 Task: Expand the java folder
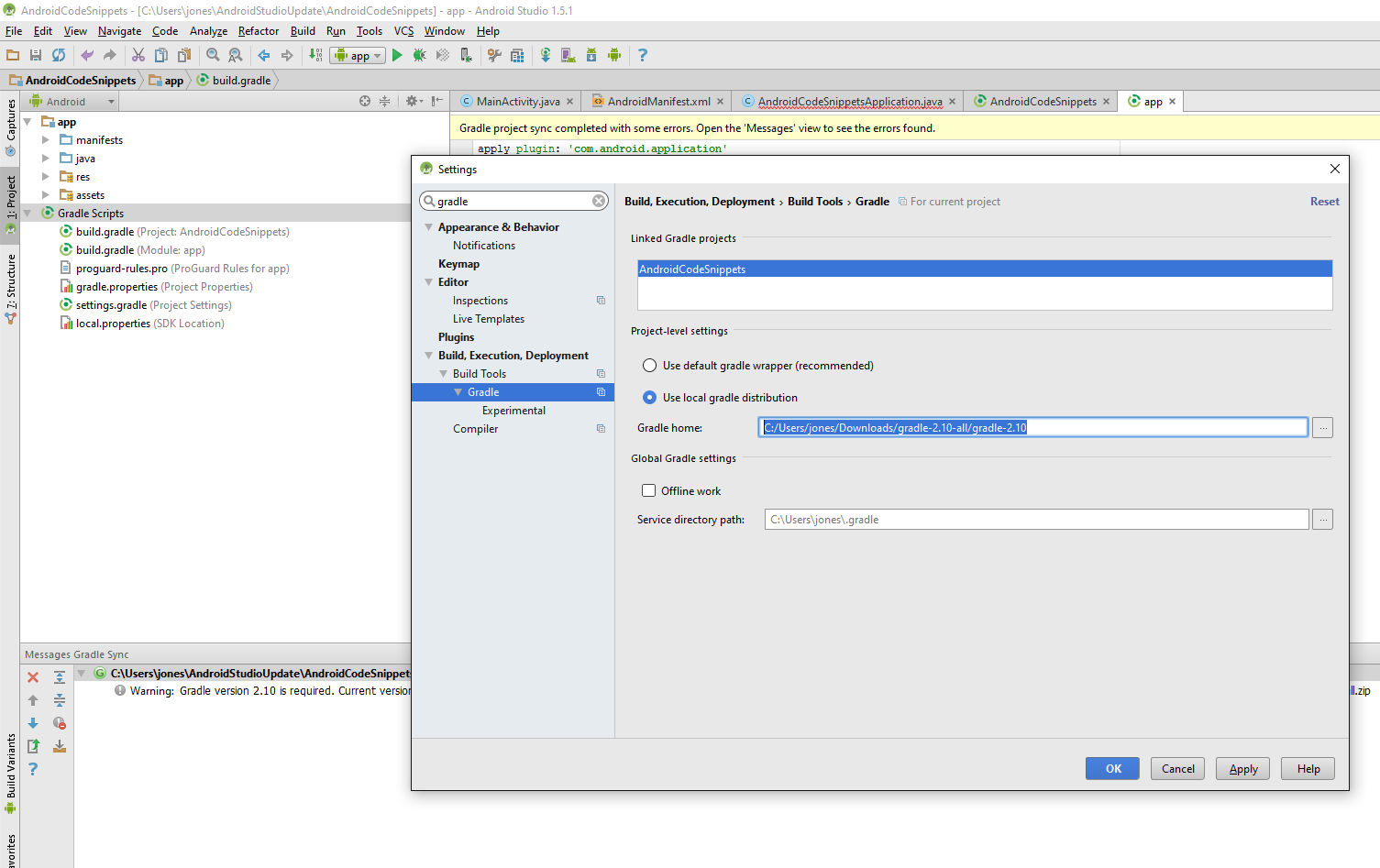46,158
